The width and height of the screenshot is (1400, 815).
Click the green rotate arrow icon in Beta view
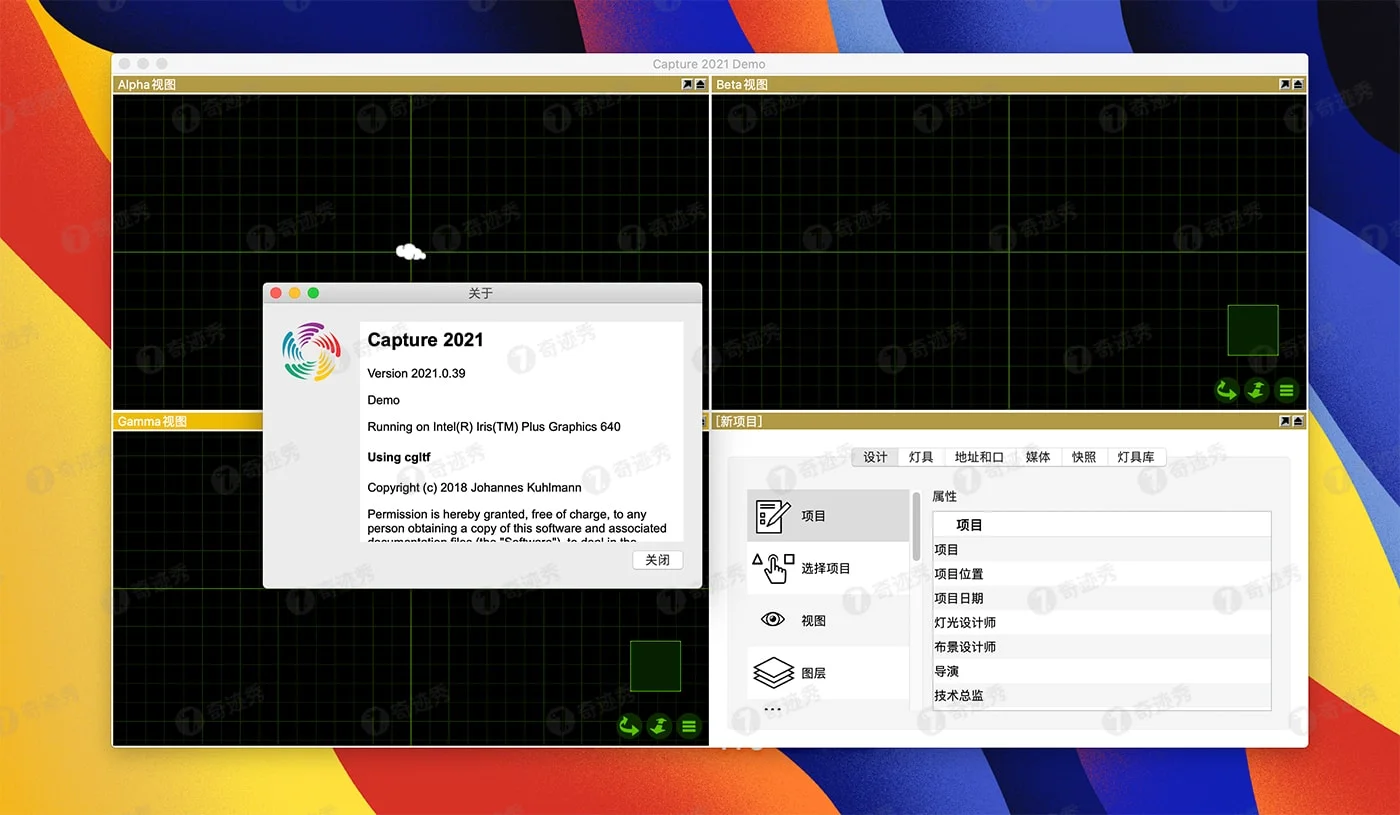[1226, 391]
